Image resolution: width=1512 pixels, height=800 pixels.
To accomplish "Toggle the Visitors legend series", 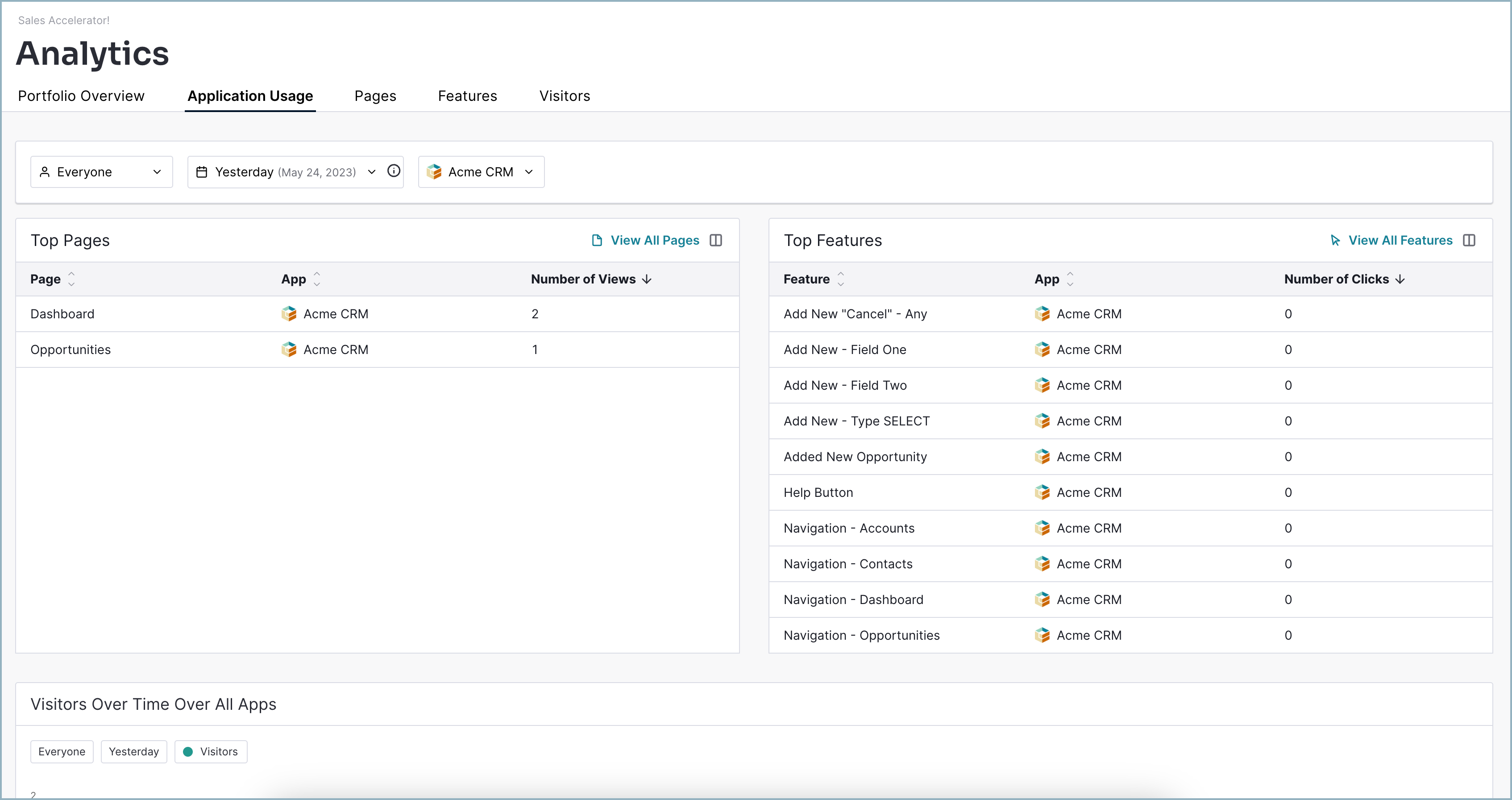I will 211,751.
